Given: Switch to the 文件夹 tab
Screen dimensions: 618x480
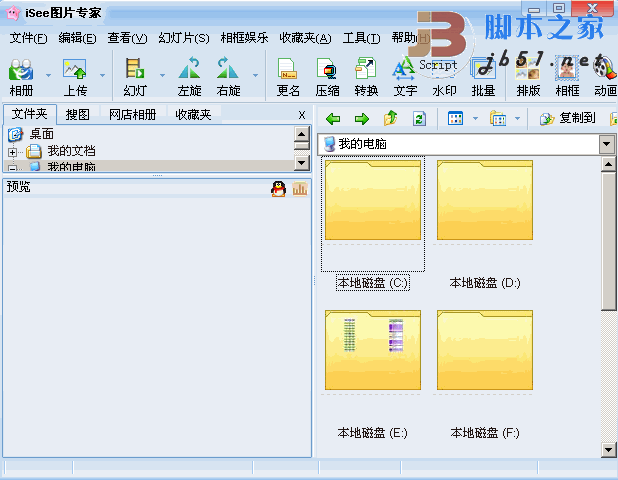Looking at the screenshot, I should point(30,114).
